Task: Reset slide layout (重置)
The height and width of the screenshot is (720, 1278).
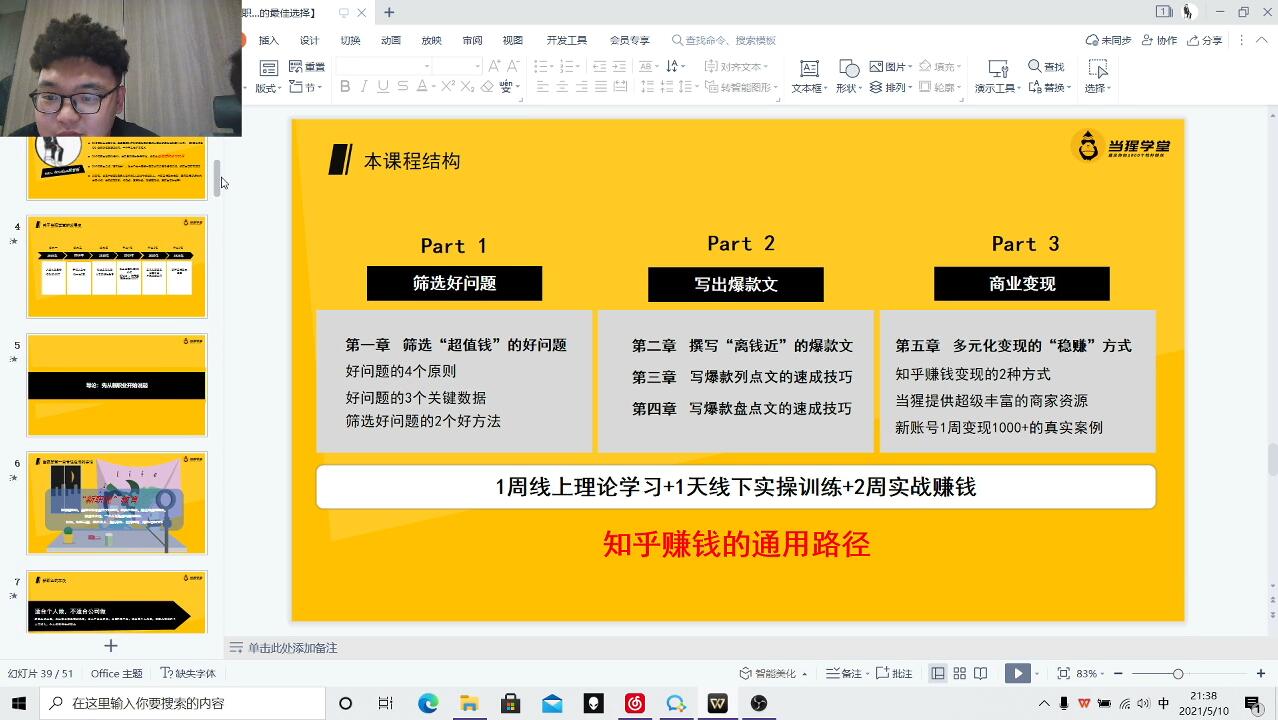Action: pyautogui.click(x=307, y=66)
